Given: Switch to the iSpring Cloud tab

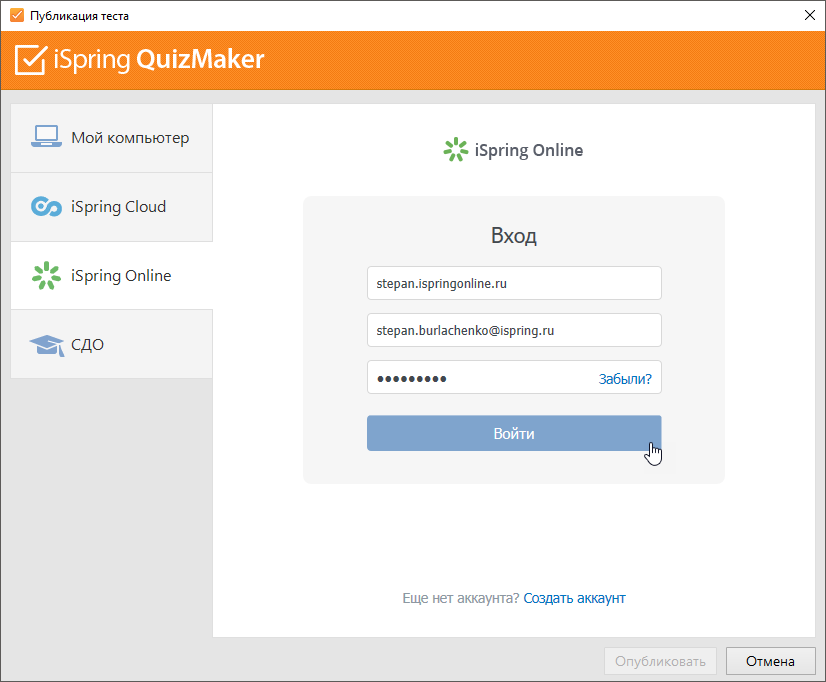Looking at the screenshot, I should point(112,207).
